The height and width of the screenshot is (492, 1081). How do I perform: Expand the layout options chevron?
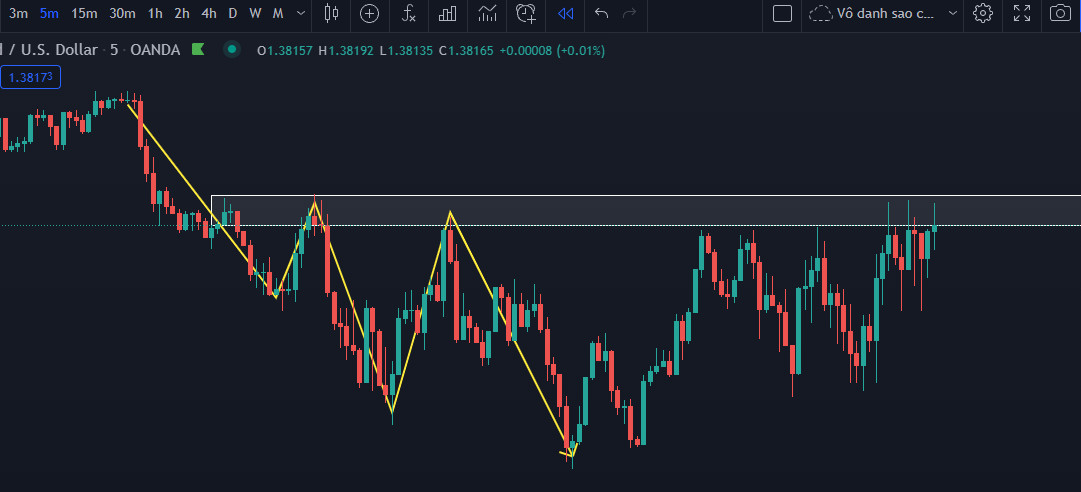click(x=952, y=13)
